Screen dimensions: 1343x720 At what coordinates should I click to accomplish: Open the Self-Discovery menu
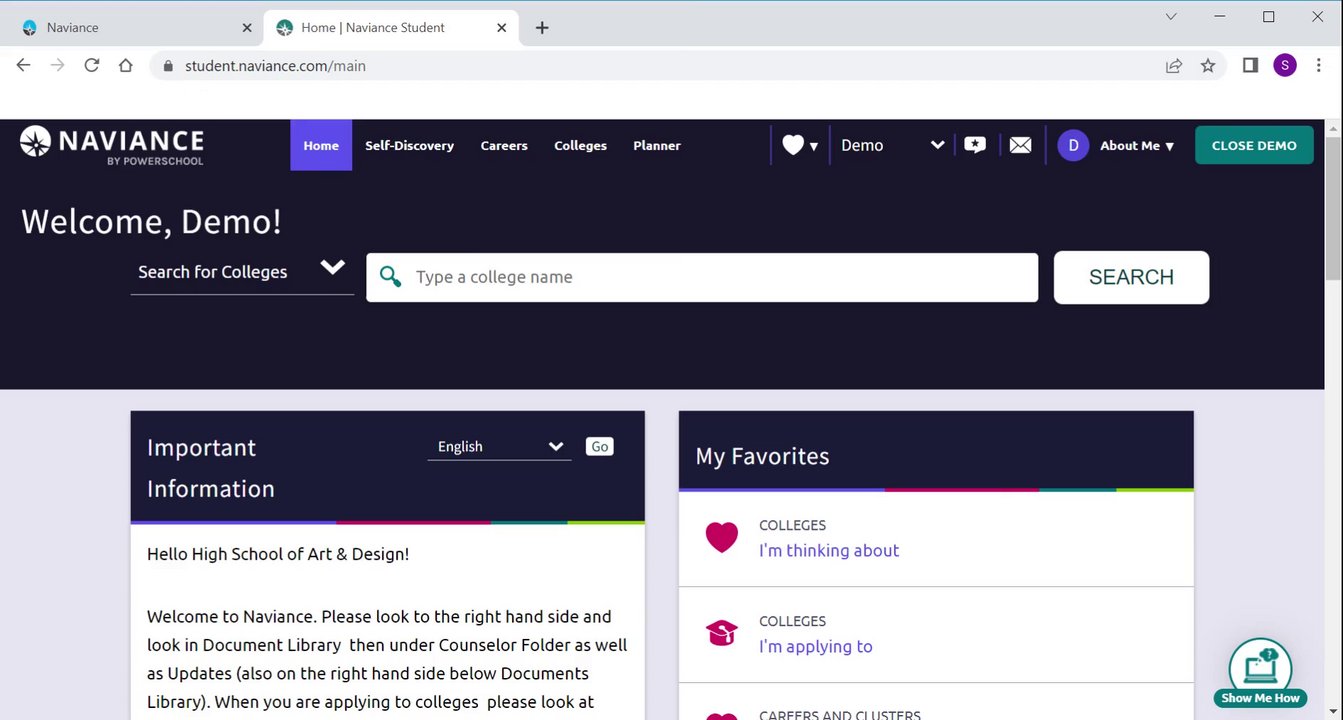point(409,146)
